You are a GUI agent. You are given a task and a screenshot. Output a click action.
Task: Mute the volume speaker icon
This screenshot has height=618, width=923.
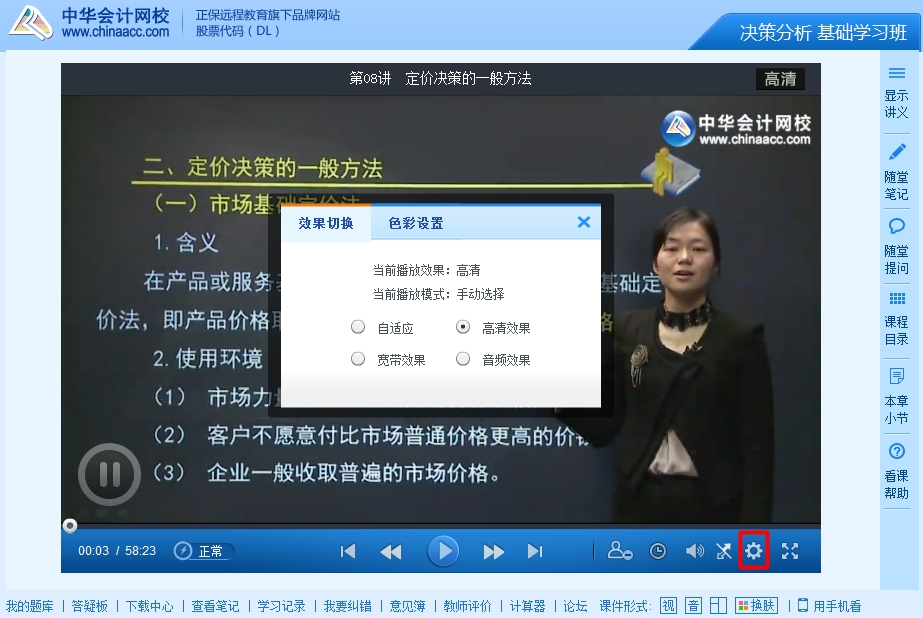tap(694, 551)
